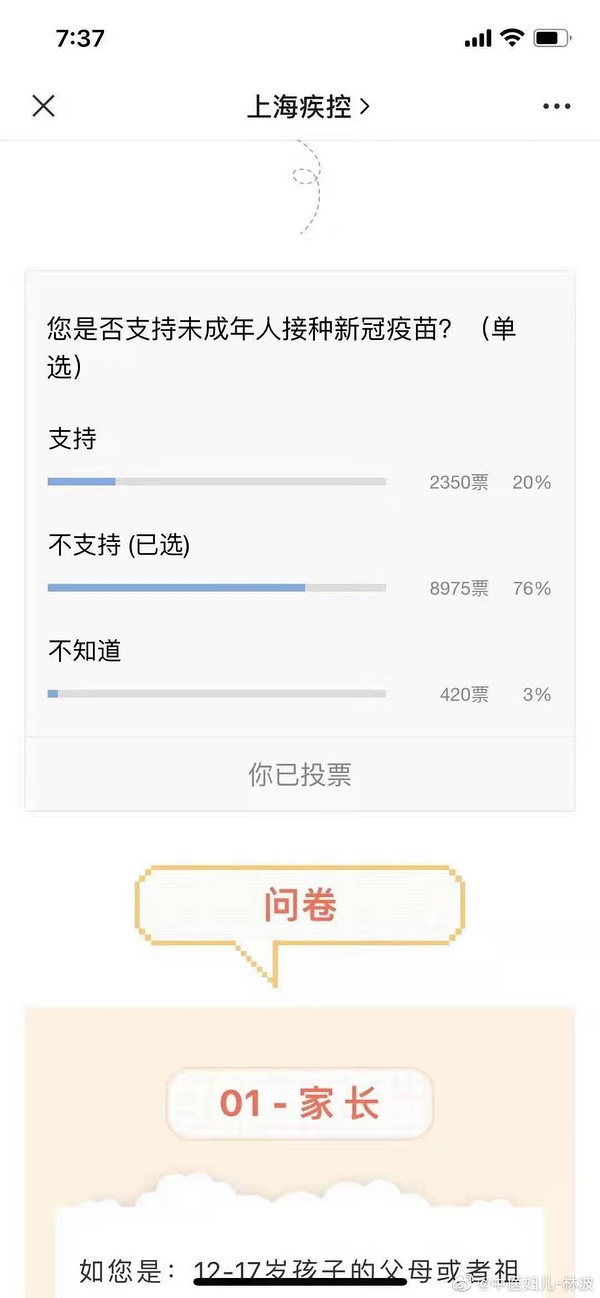Tap the battery status icon
The width and height of the screenshot is (600, 1298).
coord(552,38)
